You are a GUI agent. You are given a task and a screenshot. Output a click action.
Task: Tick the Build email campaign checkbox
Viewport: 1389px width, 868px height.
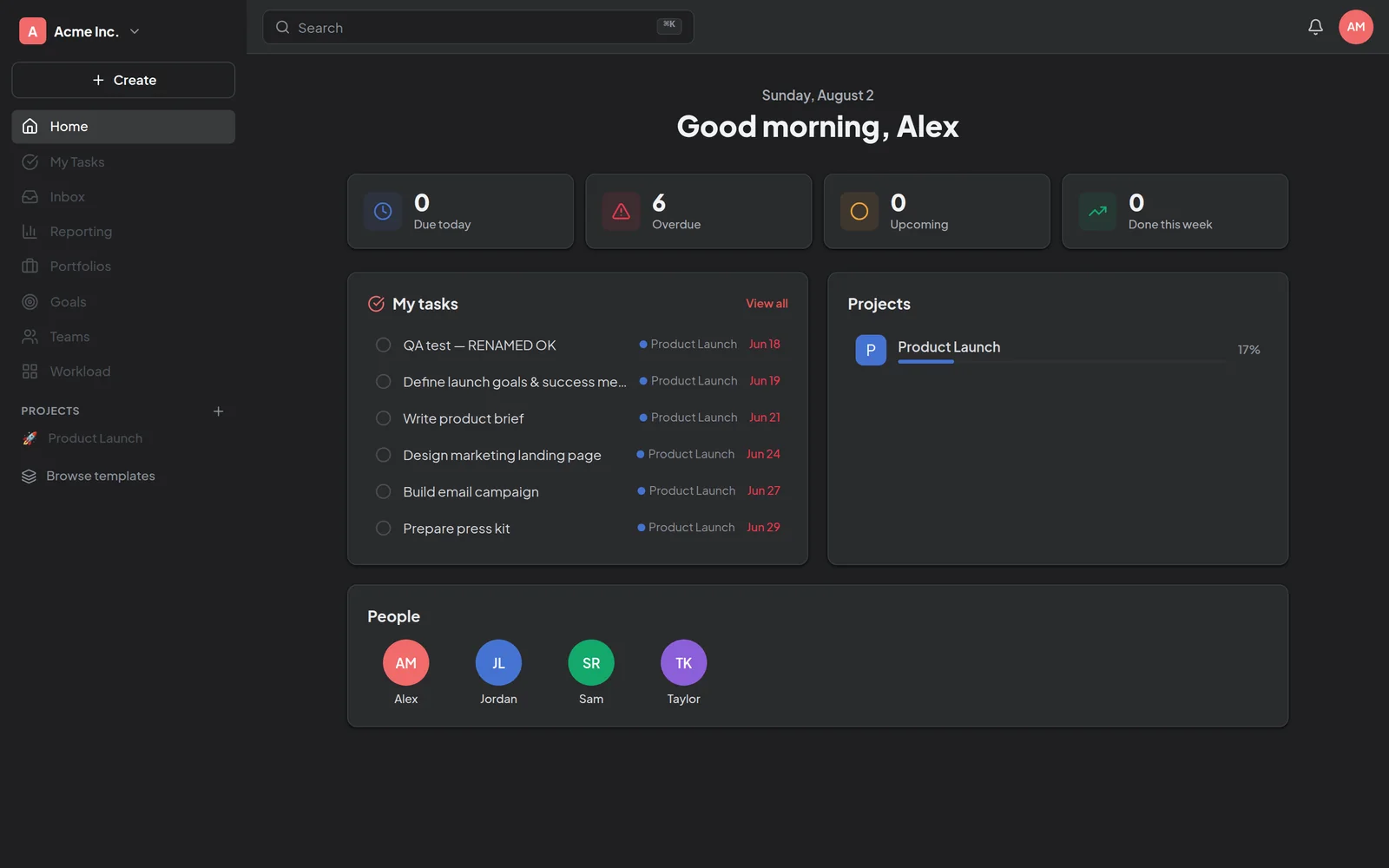[383, 491]
